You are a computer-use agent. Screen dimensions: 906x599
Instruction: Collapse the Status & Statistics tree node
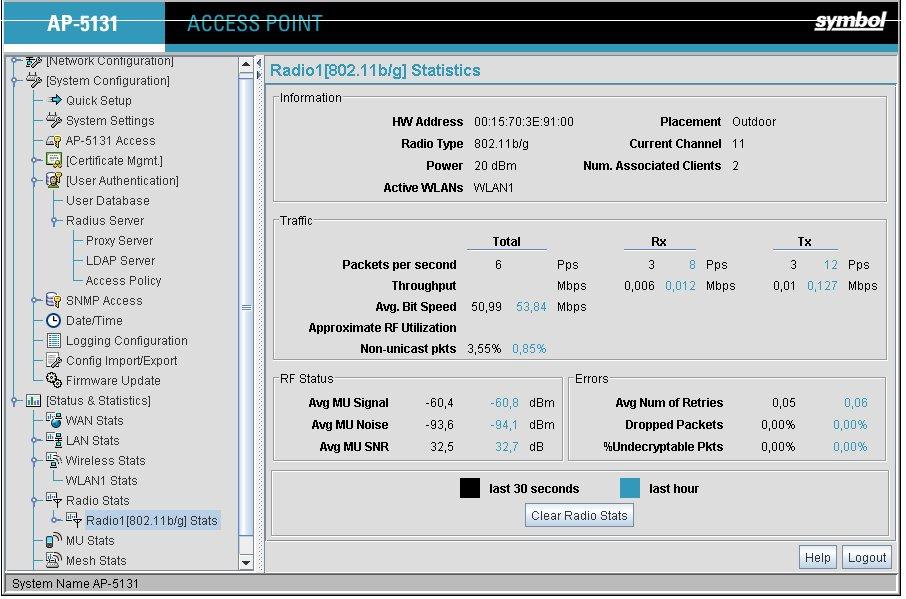coord(14,401)
